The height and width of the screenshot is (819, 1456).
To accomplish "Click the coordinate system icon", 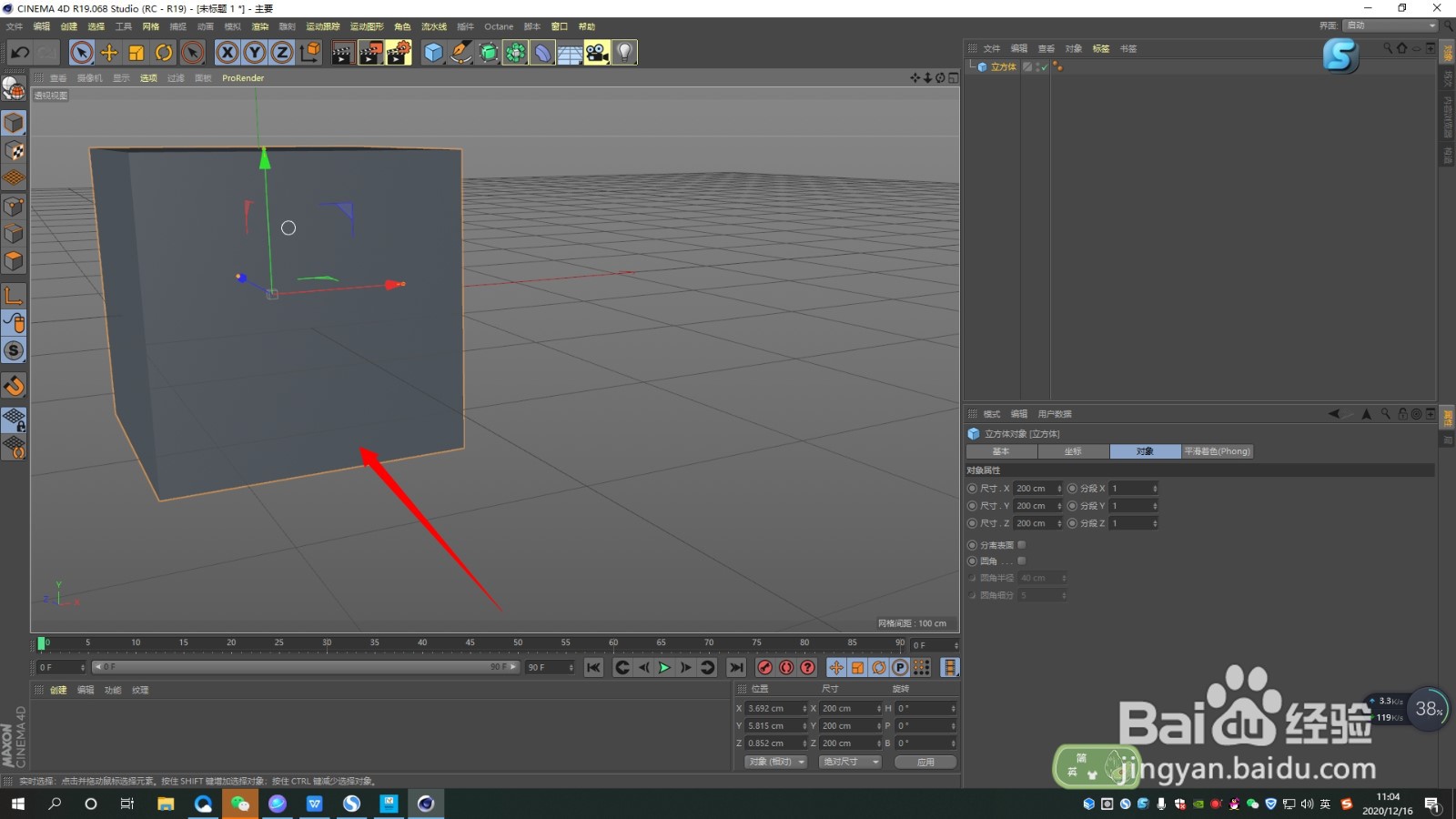I will coord(310,53).
